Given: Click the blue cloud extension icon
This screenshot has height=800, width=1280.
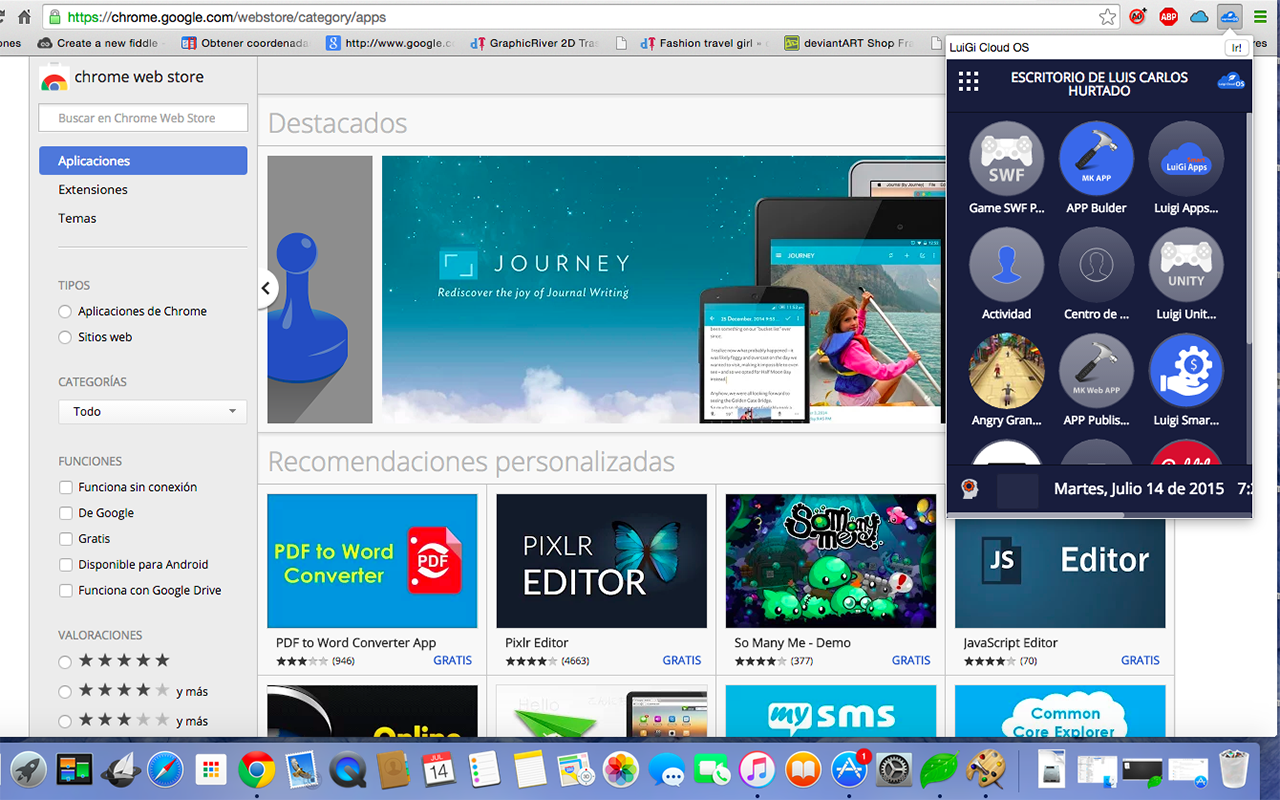Looking at the screenshot, I should click(x=1199, y=16).
